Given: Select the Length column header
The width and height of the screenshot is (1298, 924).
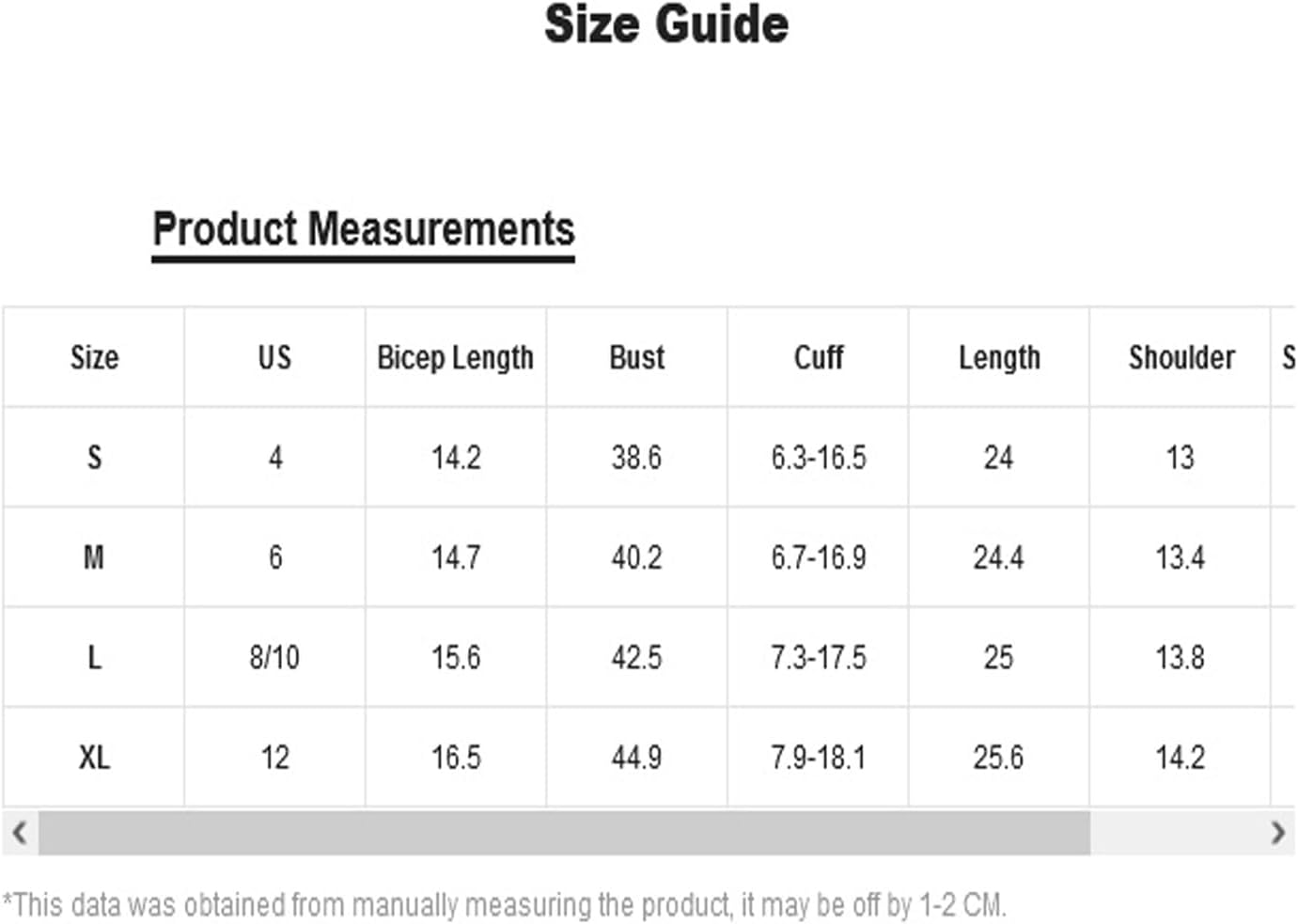Looking at the screenshot, I should click(x=999, y=357).
